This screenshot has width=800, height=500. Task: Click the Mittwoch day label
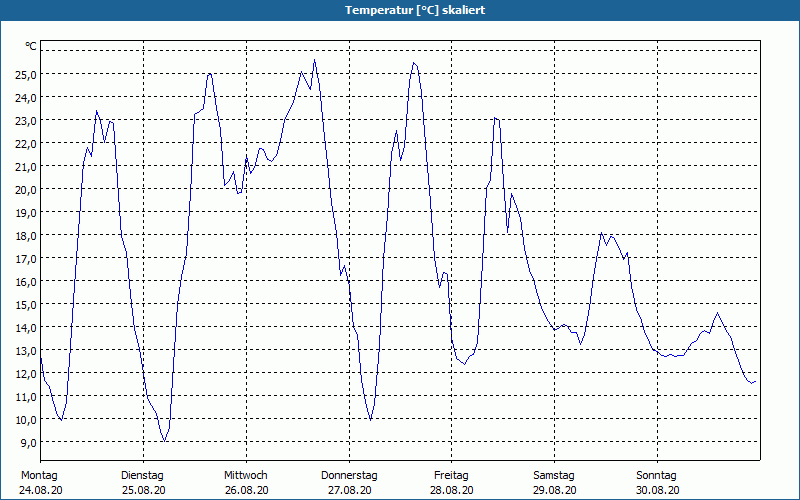pyautogui.click(x=246, y=476)
